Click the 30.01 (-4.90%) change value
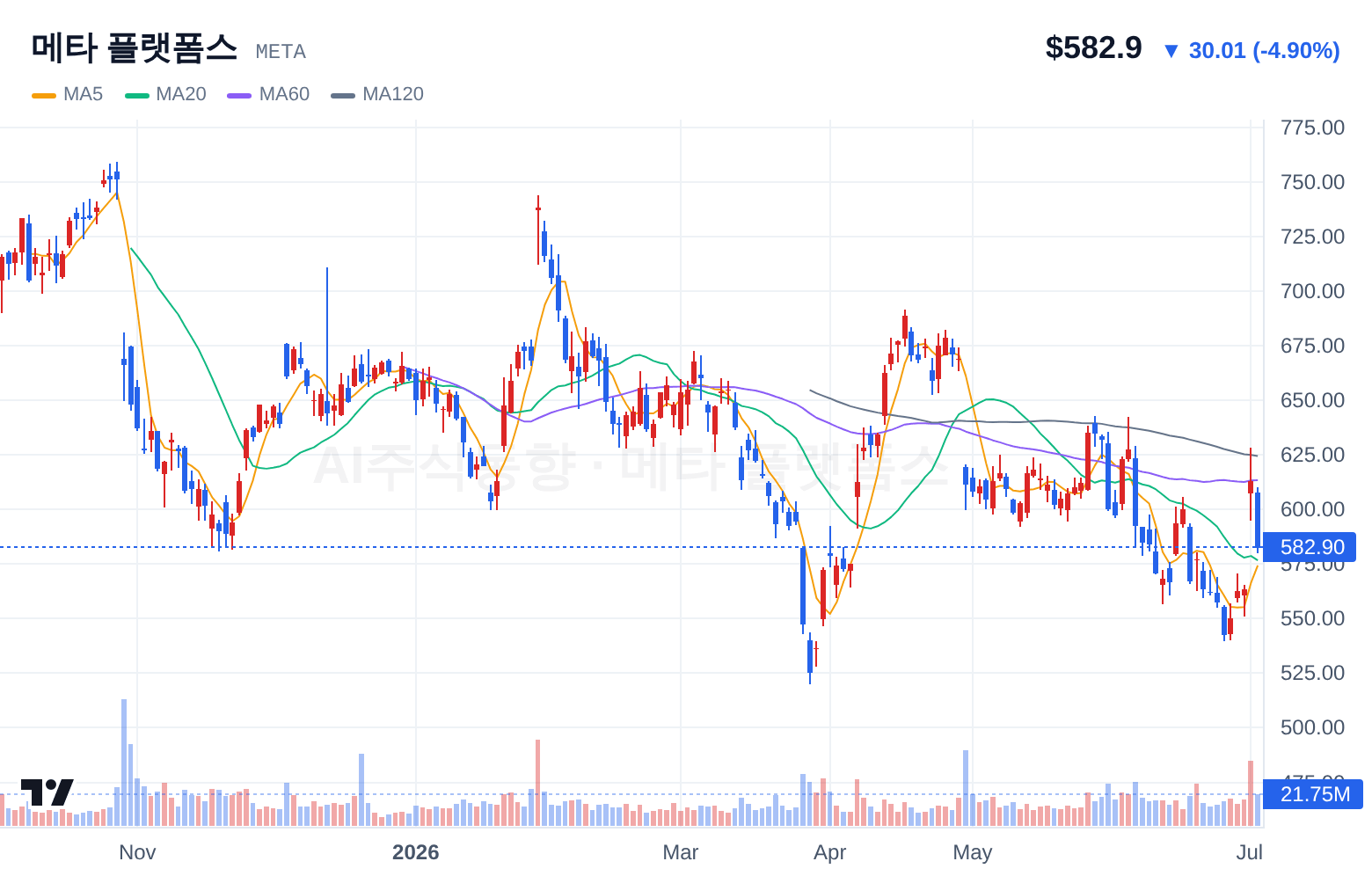 (x=1265, y=51)
